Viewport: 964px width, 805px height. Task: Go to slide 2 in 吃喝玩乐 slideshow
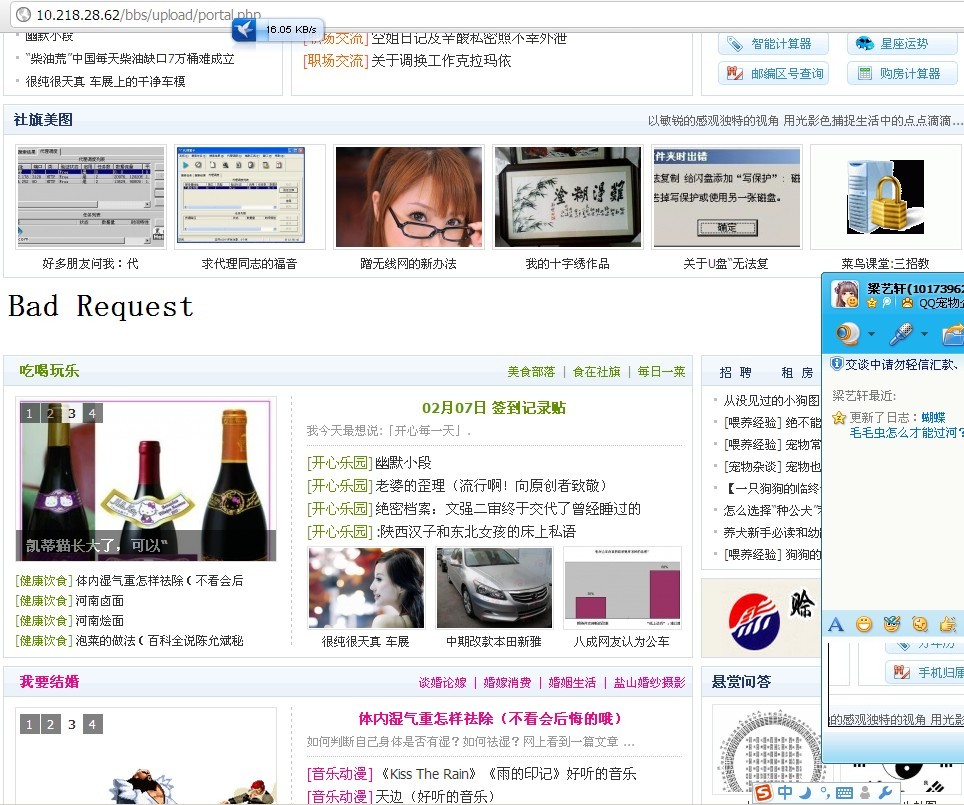tap(50, 413)
